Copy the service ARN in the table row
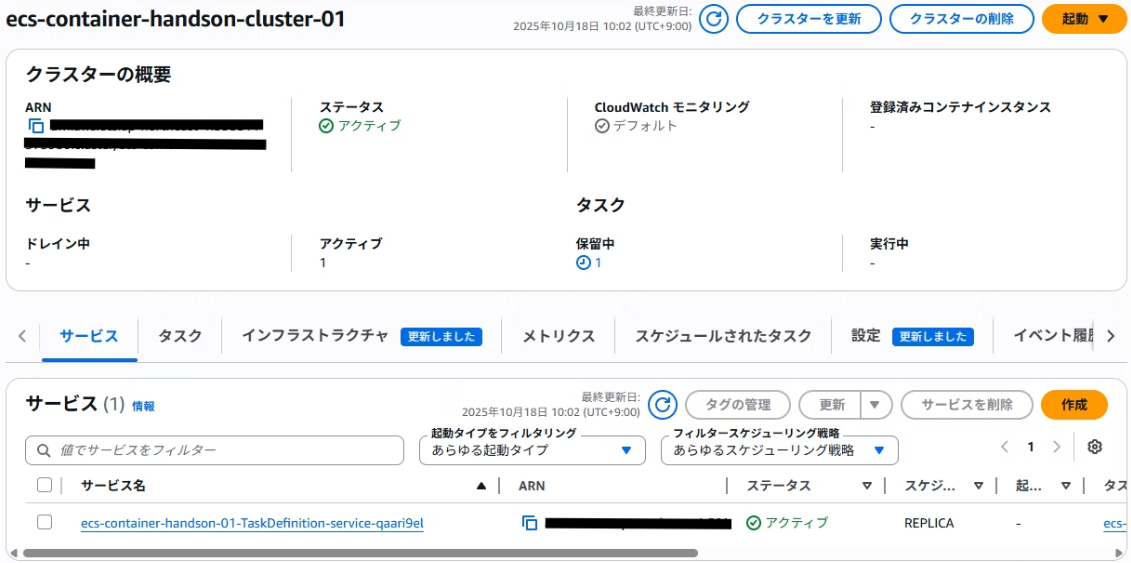Image resolution: width=1131 pixels, height=563 pixels. coord(529,523)
